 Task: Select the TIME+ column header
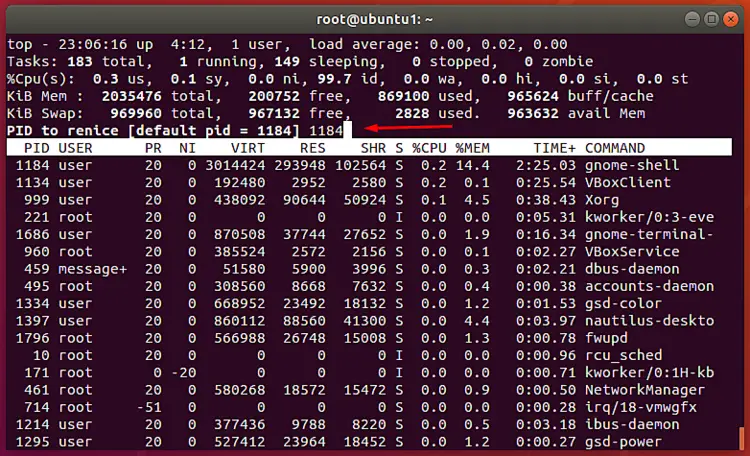(x=554, y=148)
